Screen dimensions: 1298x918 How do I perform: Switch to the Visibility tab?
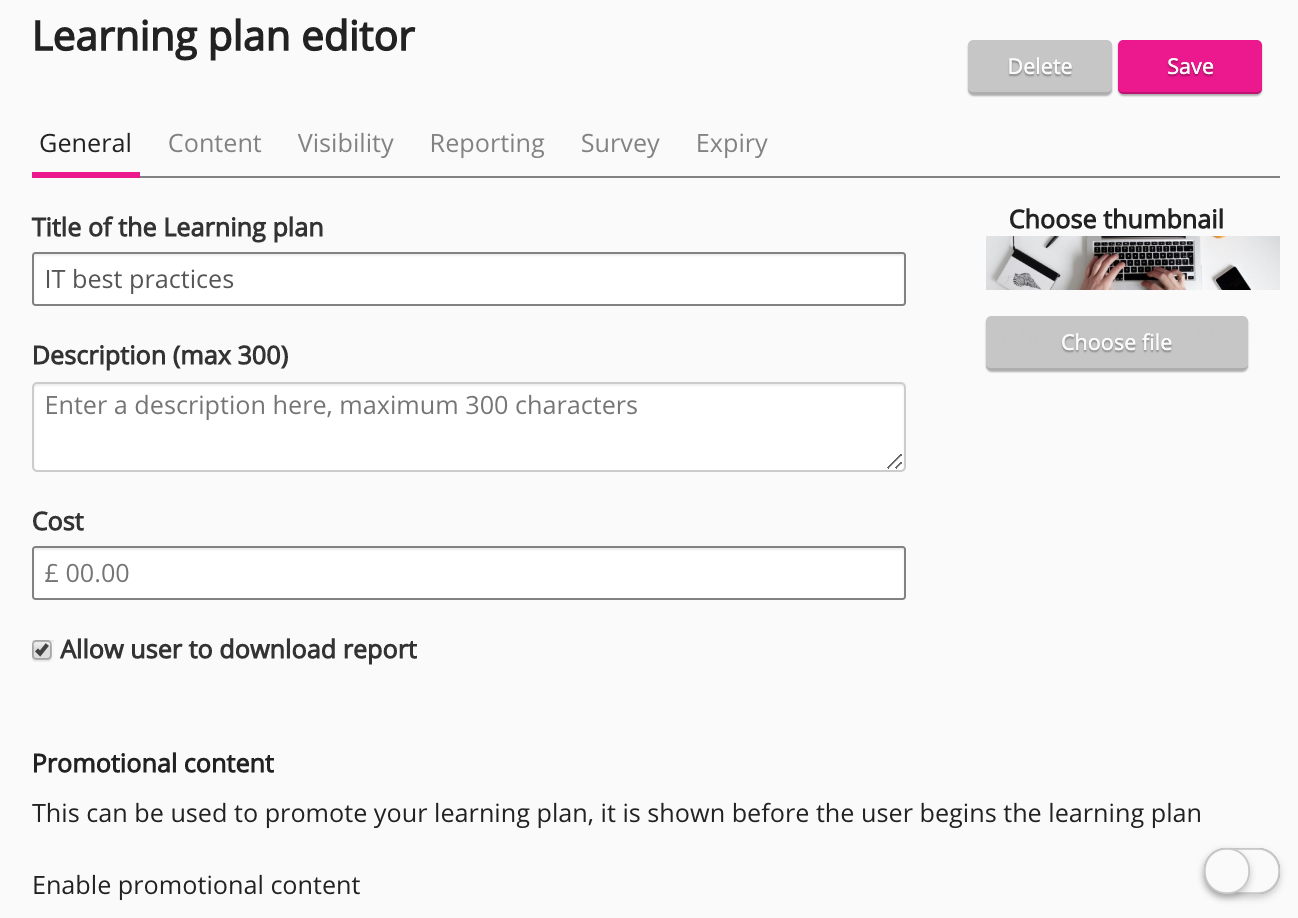click(x=345, y=144)
